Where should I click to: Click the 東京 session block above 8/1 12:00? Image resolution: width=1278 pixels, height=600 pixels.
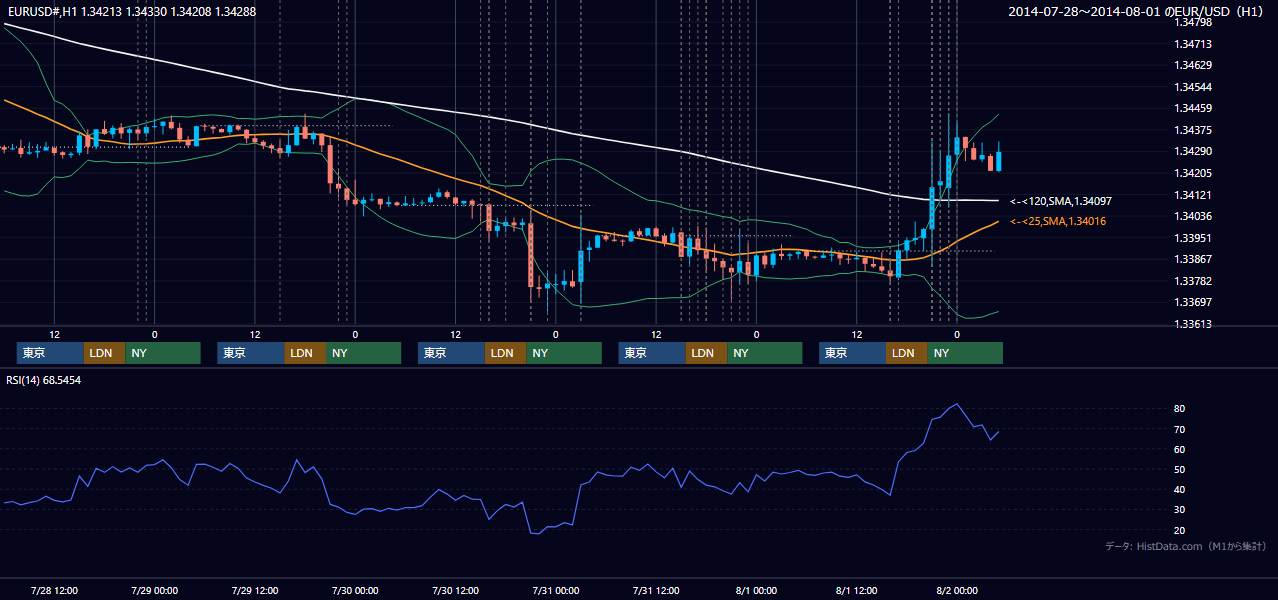(853, 353)
